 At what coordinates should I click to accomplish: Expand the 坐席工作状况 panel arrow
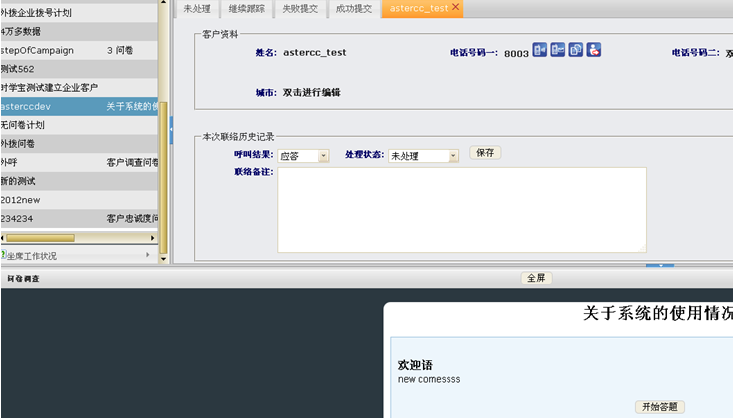148,256
